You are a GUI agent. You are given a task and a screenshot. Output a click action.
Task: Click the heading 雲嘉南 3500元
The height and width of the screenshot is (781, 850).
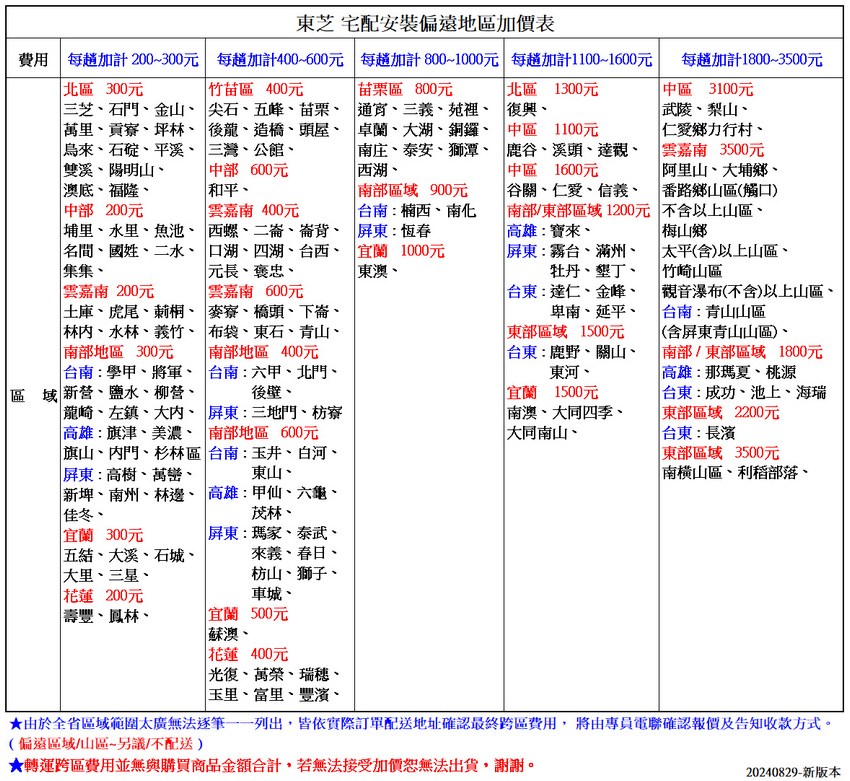pyautogui.click(x=713, y=150)
